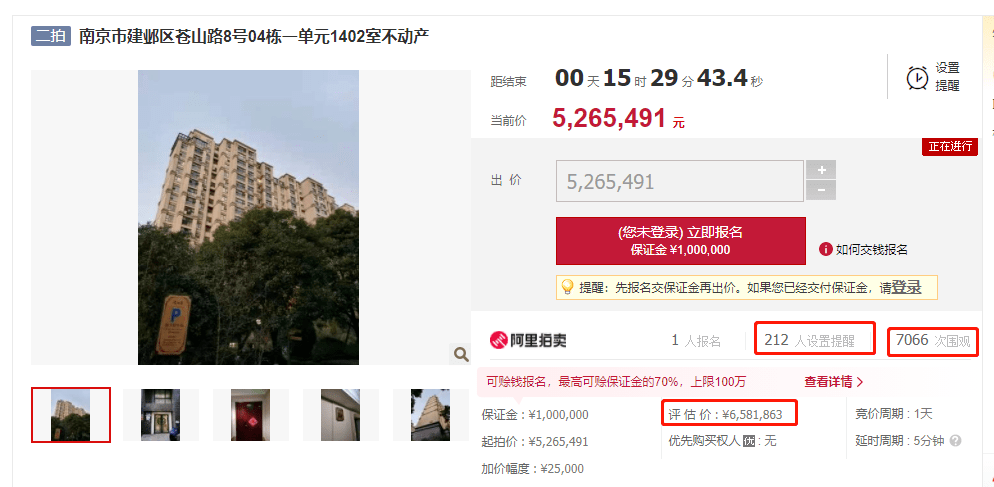
Task: Click the red info icon beside 如何交钱报名
Action: pos(825,249)
